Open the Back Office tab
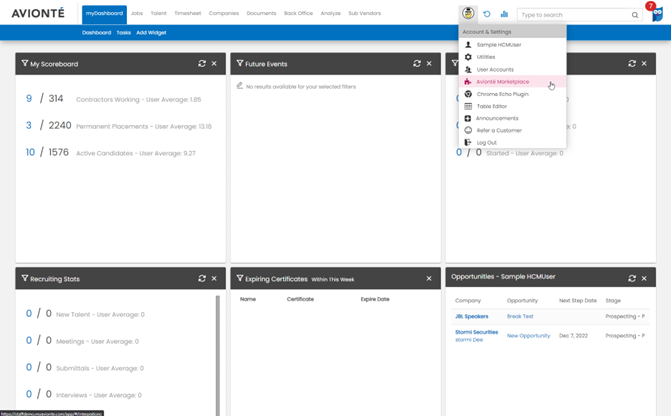This screenshot has width=671, height=416. 298,13
